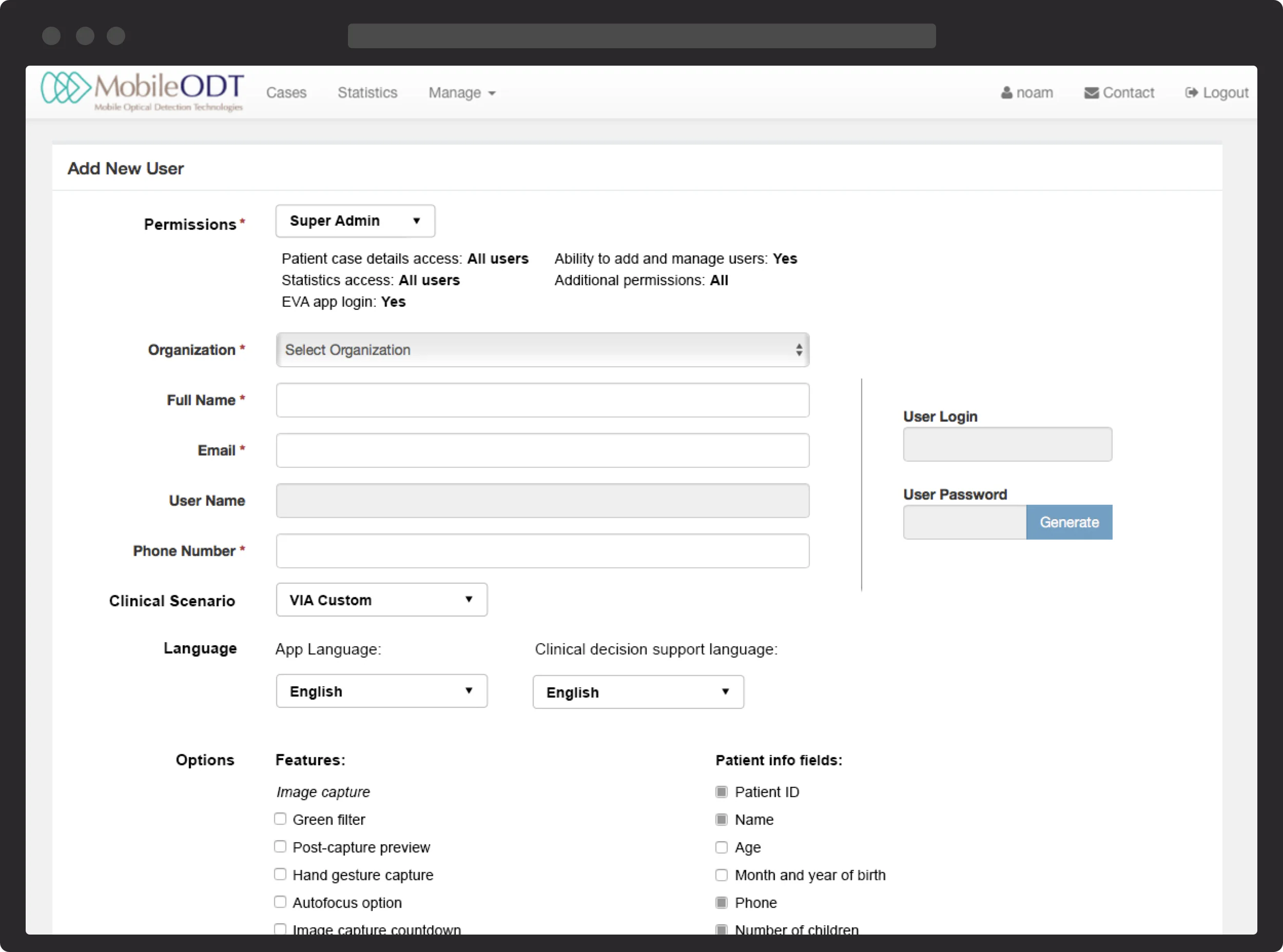
Task: Click the Contact envelope icon
Action: (1092, 92)
